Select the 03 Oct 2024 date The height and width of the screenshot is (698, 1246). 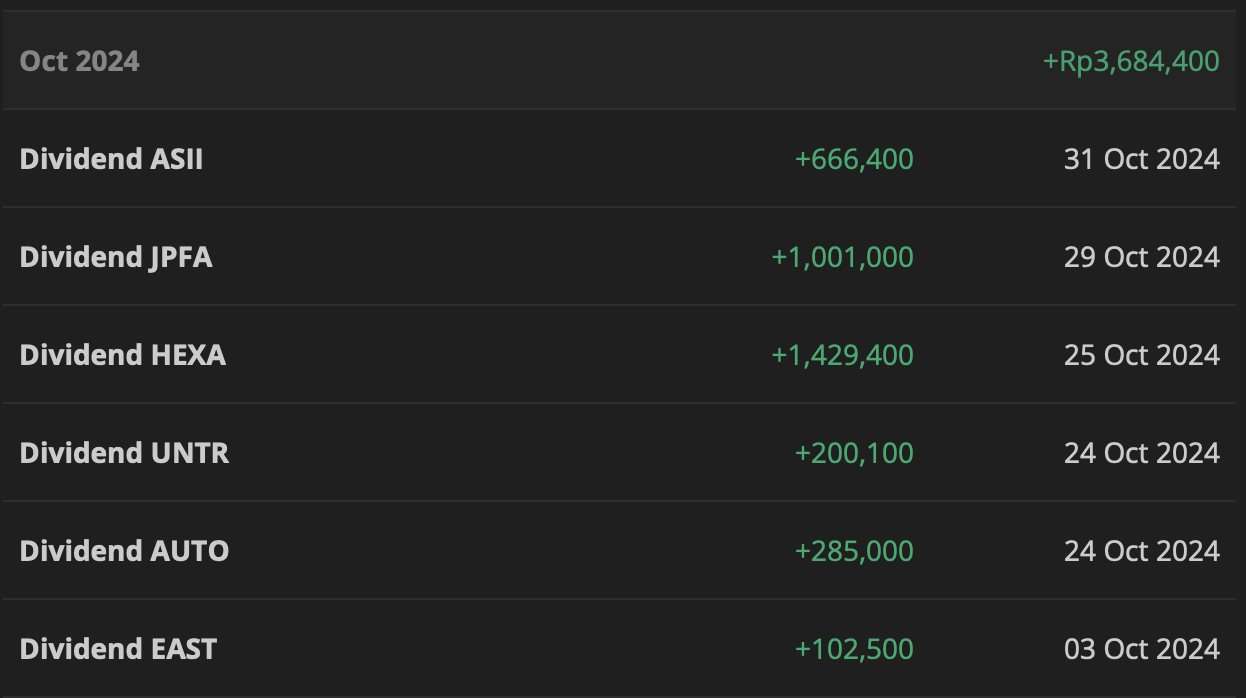pos(1141,649)
